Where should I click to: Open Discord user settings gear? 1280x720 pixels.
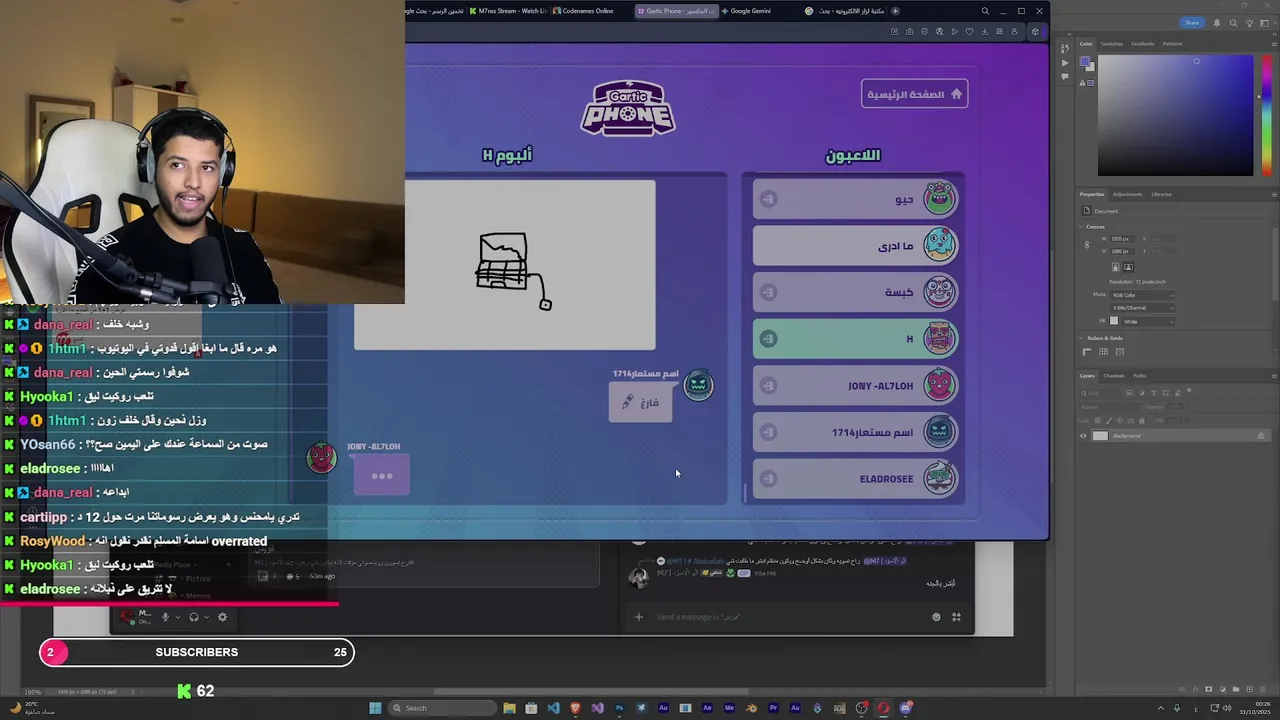click(x=222, y=617)
